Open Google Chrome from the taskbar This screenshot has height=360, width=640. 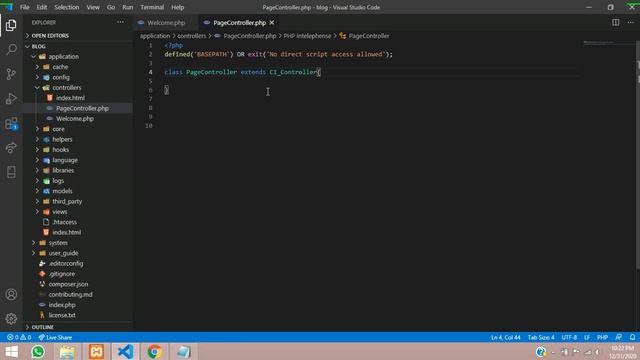[x=155, y=351]
